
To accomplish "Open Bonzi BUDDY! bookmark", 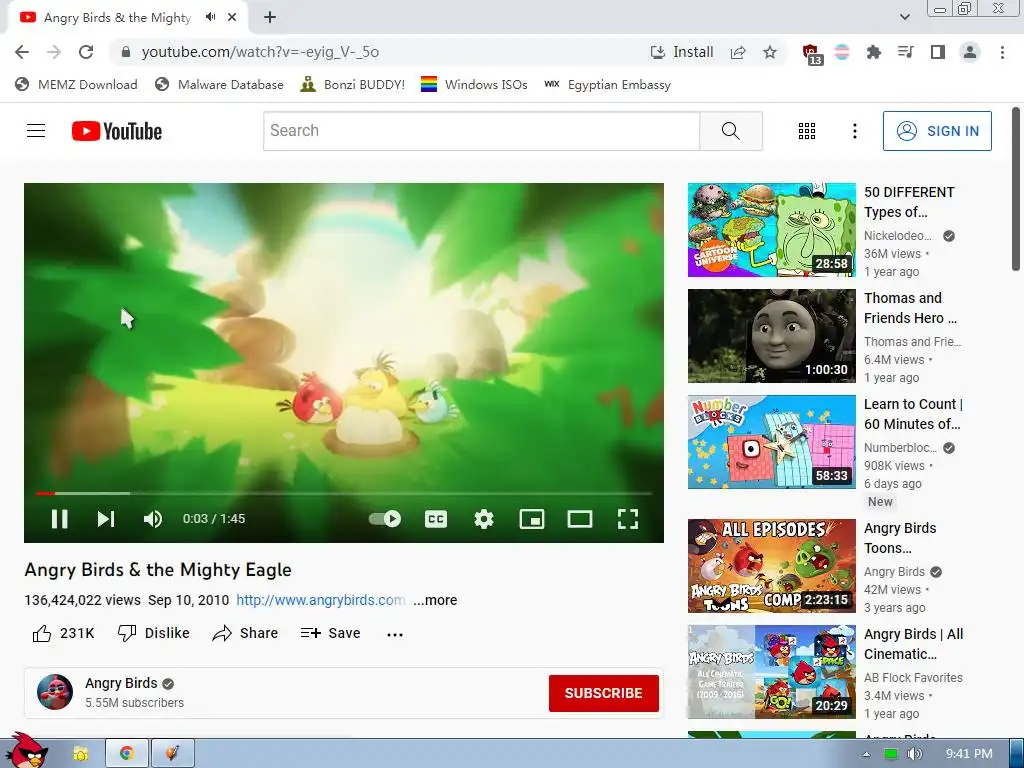I will (x=353, y=84).
